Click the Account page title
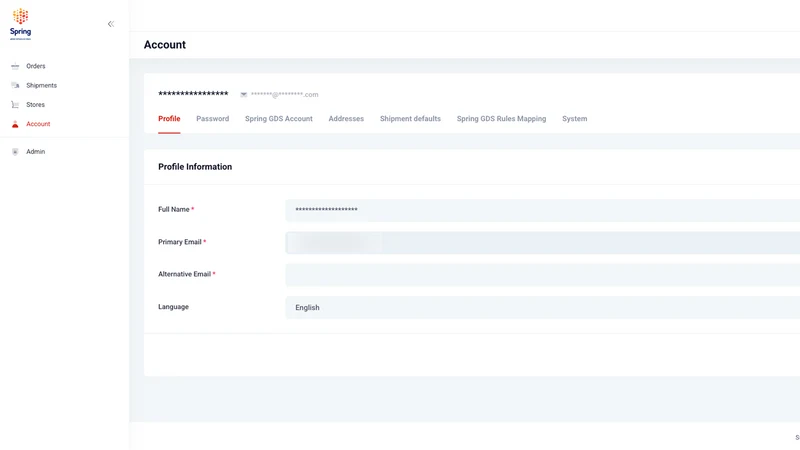 click(x=165, y=45)
